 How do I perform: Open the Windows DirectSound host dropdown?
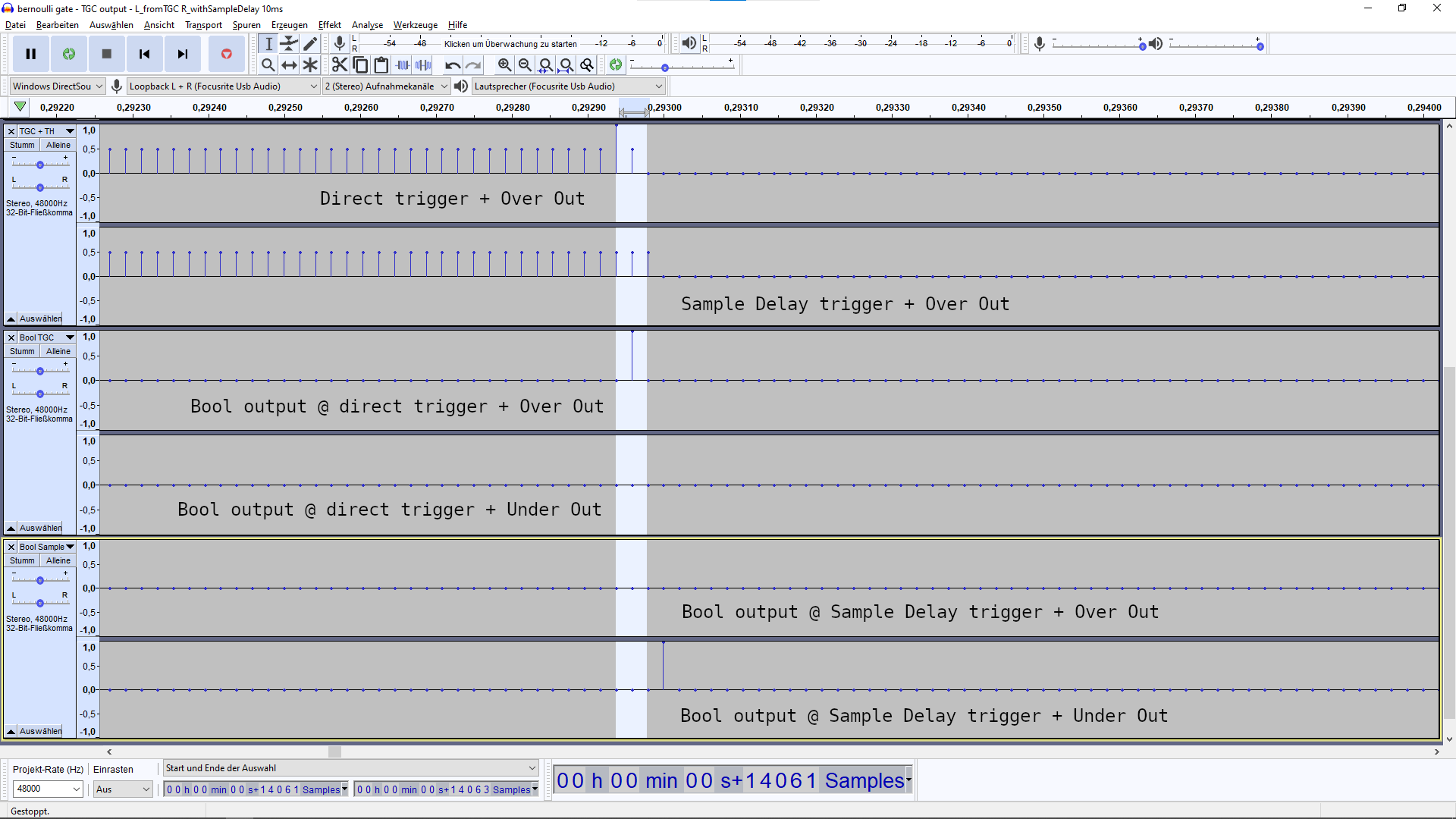pos(58,86)
